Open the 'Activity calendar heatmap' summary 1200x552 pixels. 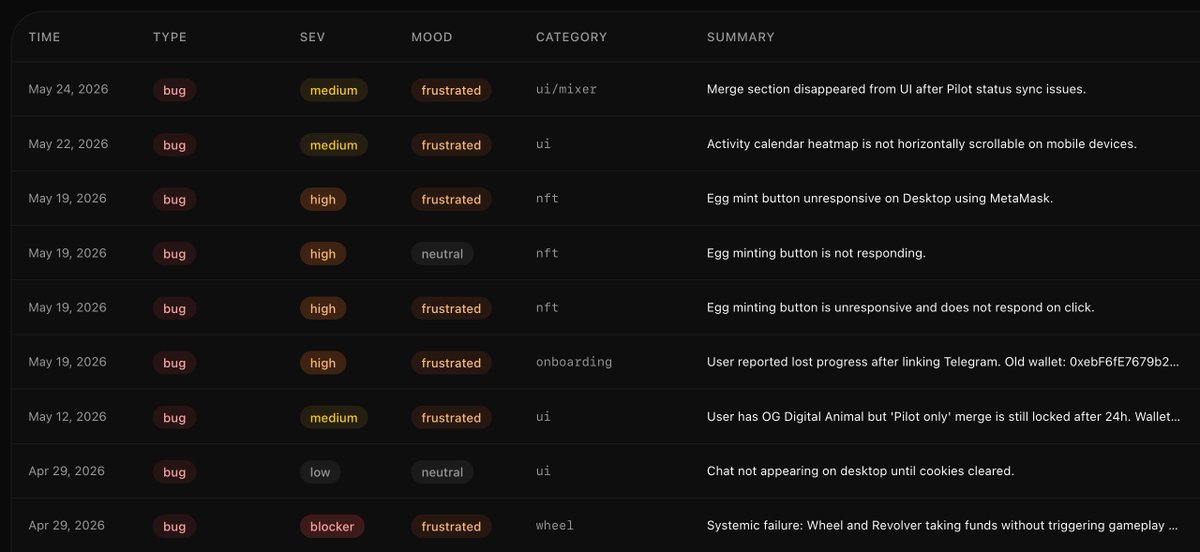point(922,144)
